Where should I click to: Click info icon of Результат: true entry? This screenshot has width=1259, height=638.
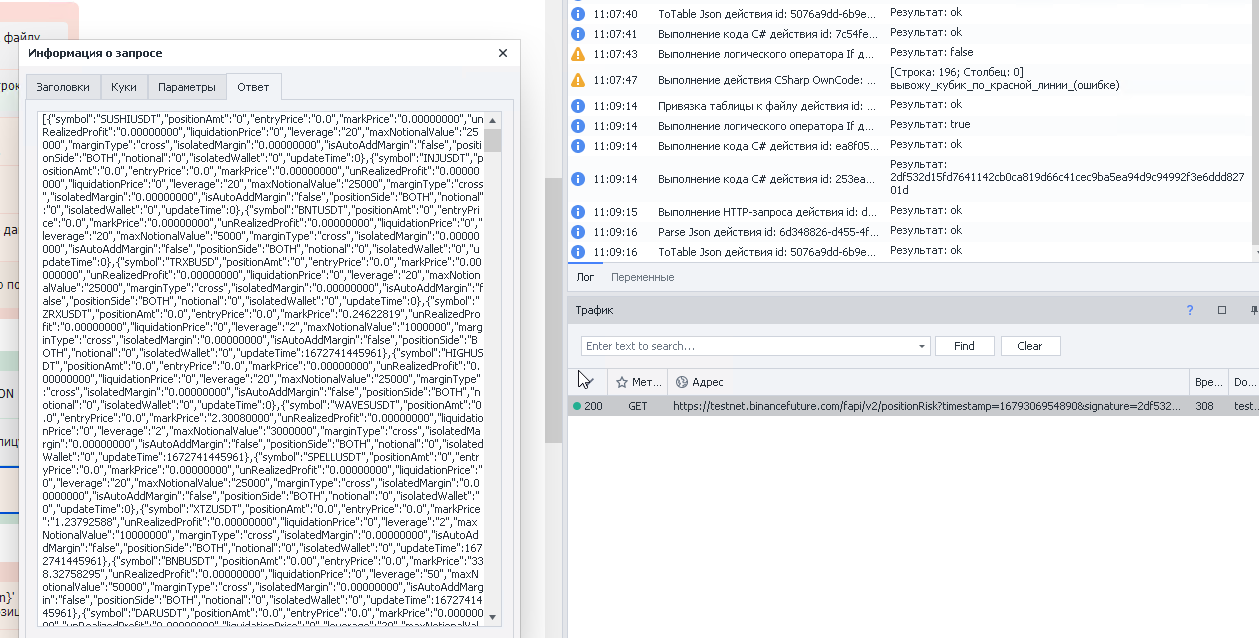pyautogui.click(x=577, y=126)
